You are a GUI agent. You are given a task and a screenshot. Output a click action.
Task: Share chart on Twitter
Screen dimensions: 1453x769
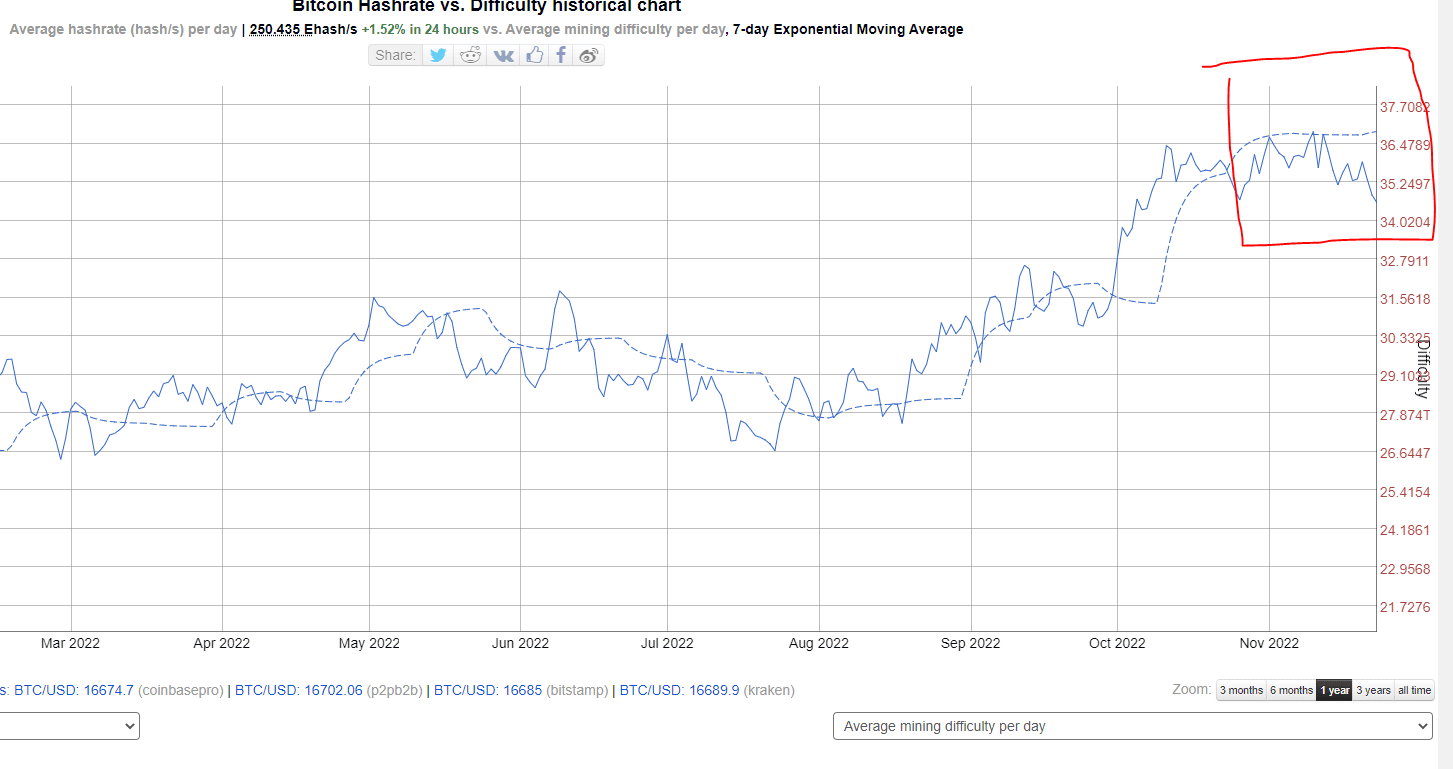pyautogui.click(x=438, y=55)
